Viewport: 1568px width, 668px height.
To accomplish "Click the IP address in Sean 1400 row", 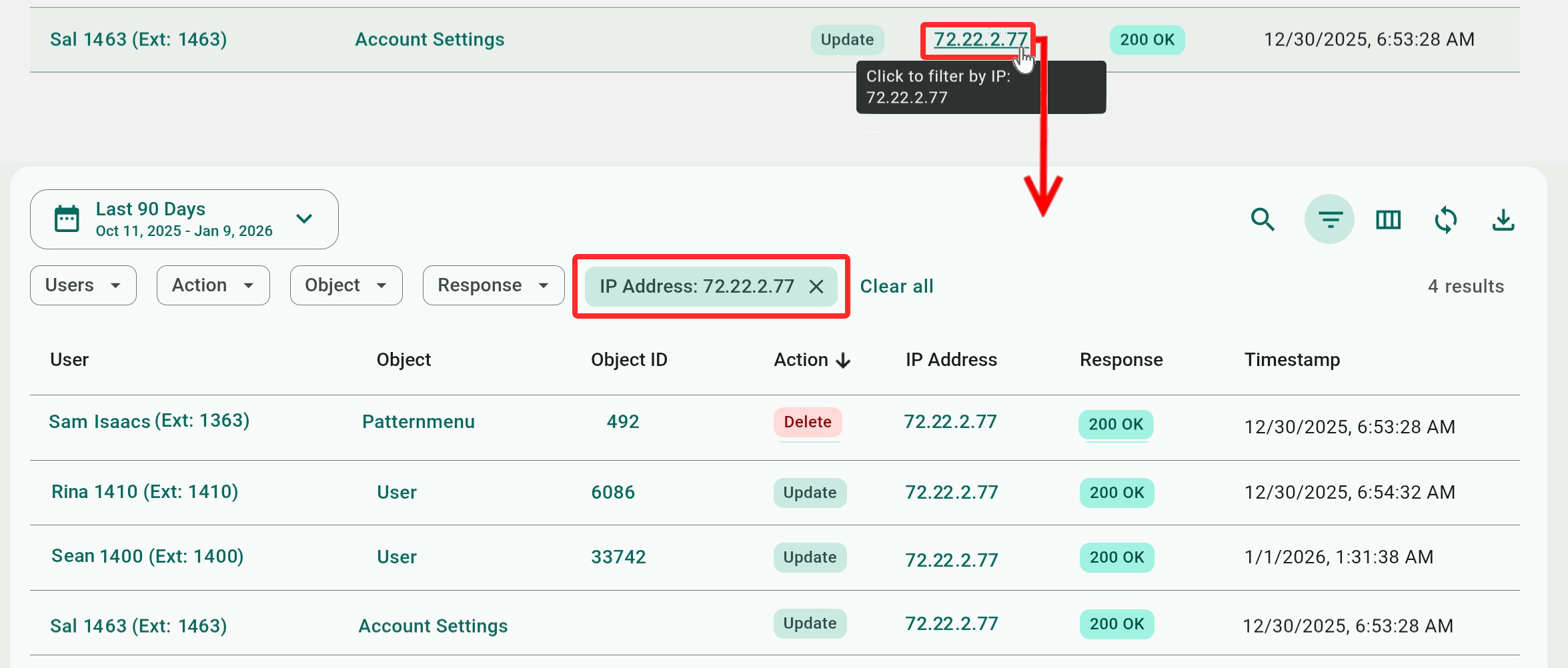I will (x=952, y=560).
